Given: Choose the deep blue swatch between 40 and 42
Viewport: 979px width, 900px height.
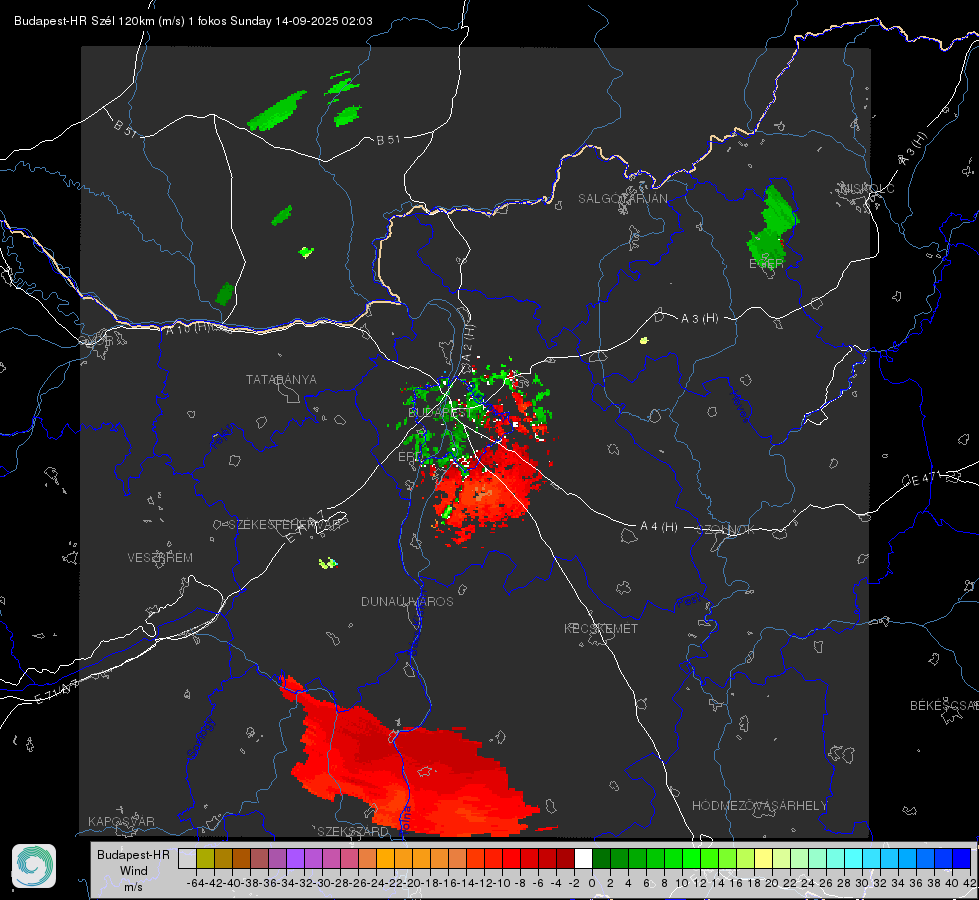Looking at the screenshot, I should point(962,858).
